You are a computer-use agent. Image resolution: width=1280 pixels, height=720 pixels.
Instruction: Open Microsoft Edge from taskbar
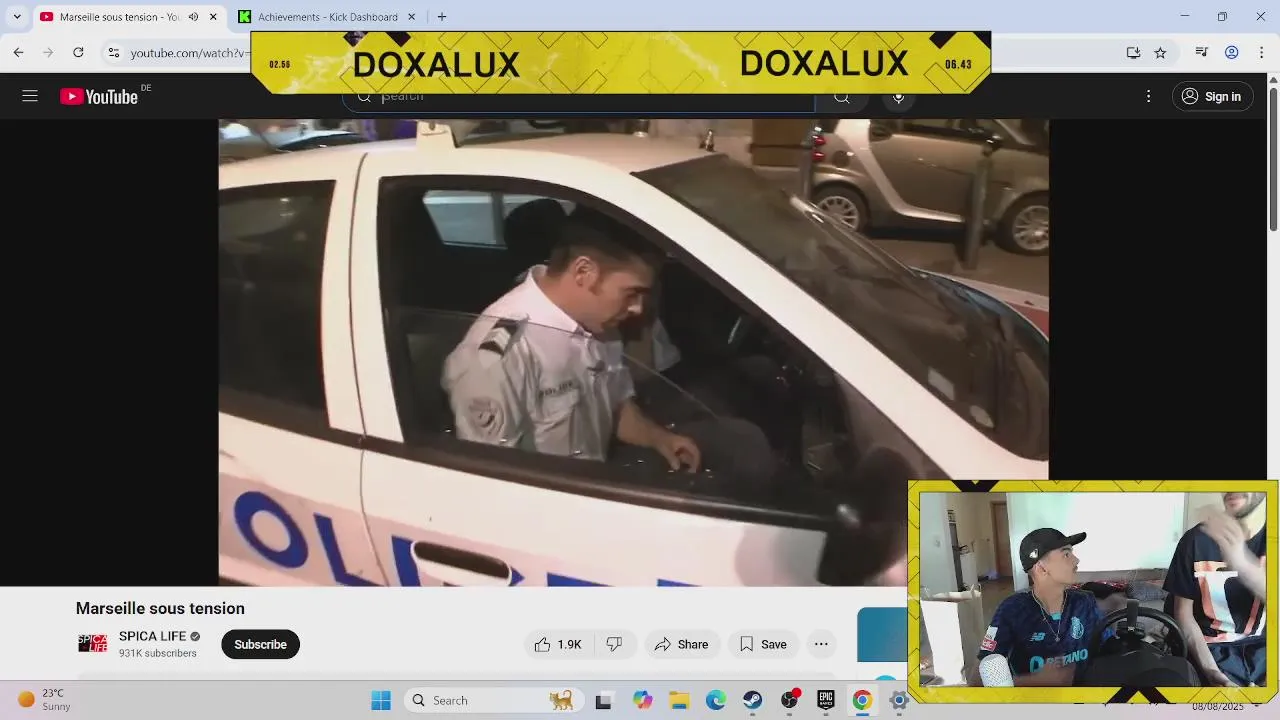click(716, 701)
